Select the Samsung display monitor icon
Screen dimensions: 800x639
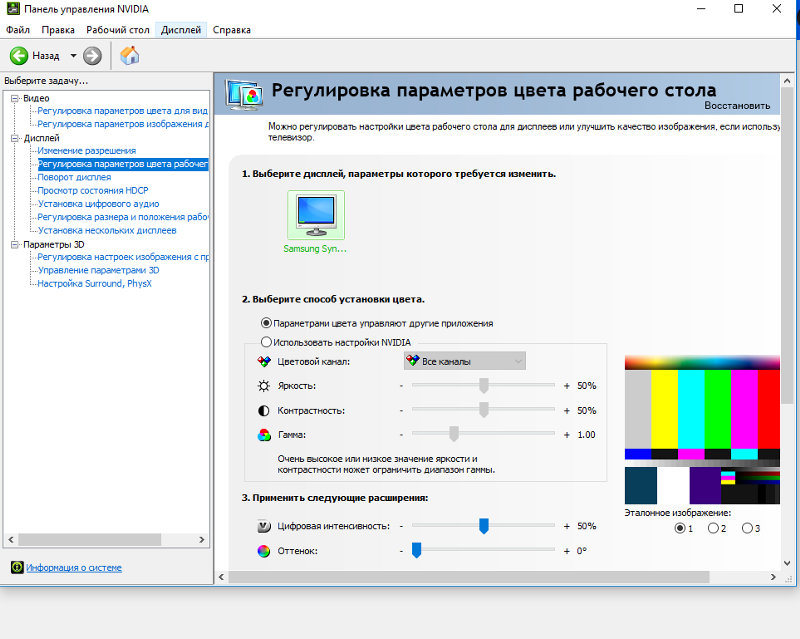(315, 216)
